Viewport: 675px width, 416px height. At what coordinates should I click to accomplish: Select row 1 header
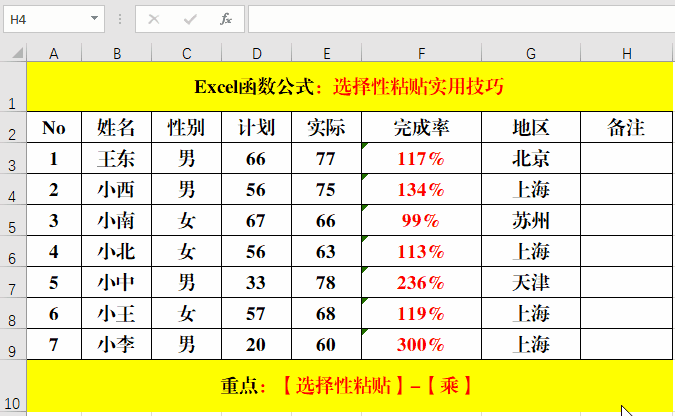click(13, 87)
